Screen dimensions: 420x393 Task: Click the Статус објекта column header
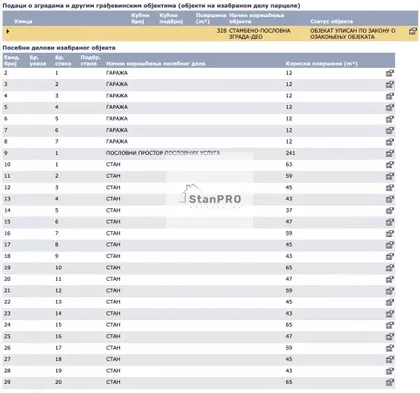[x=331, y=21]
